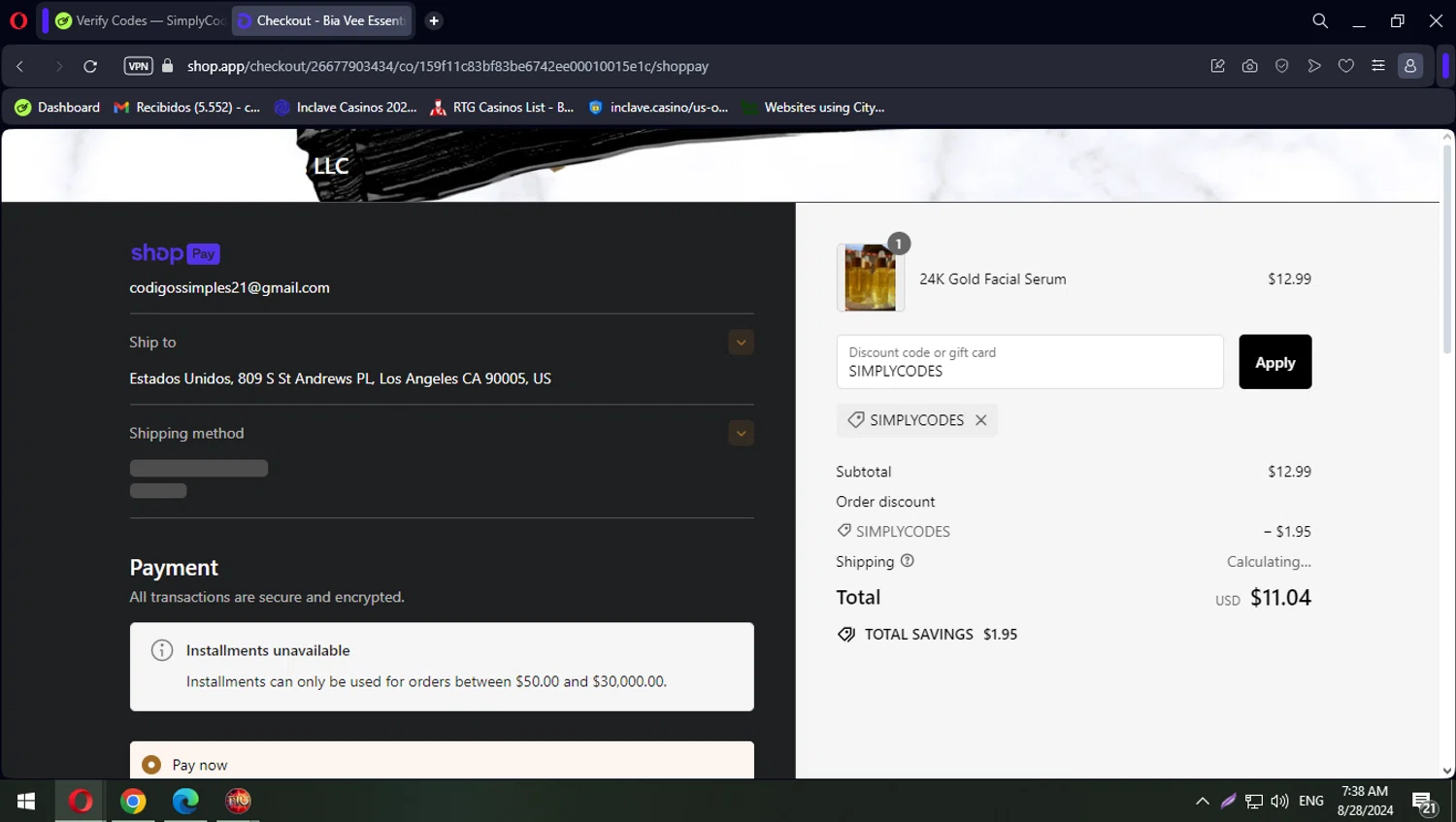Open the inclave.casino/us-o... bookmark
The width and height of the screenshot is (1456, 822).
[658, 108]
